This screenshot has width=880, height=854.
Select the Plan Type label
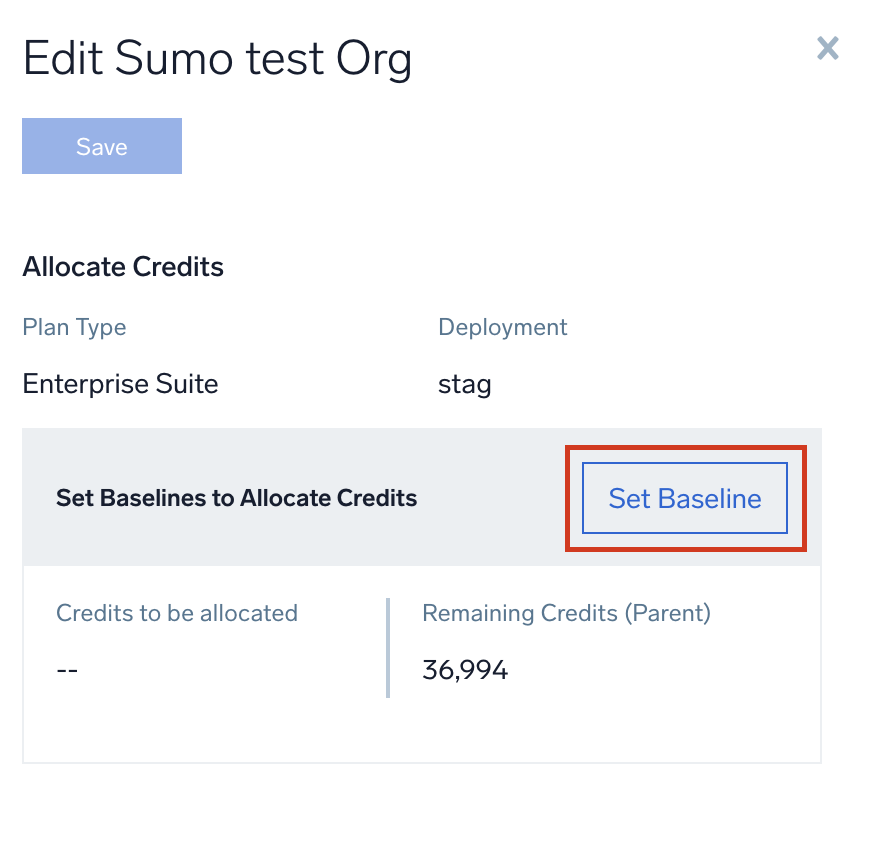click(74, 327)
